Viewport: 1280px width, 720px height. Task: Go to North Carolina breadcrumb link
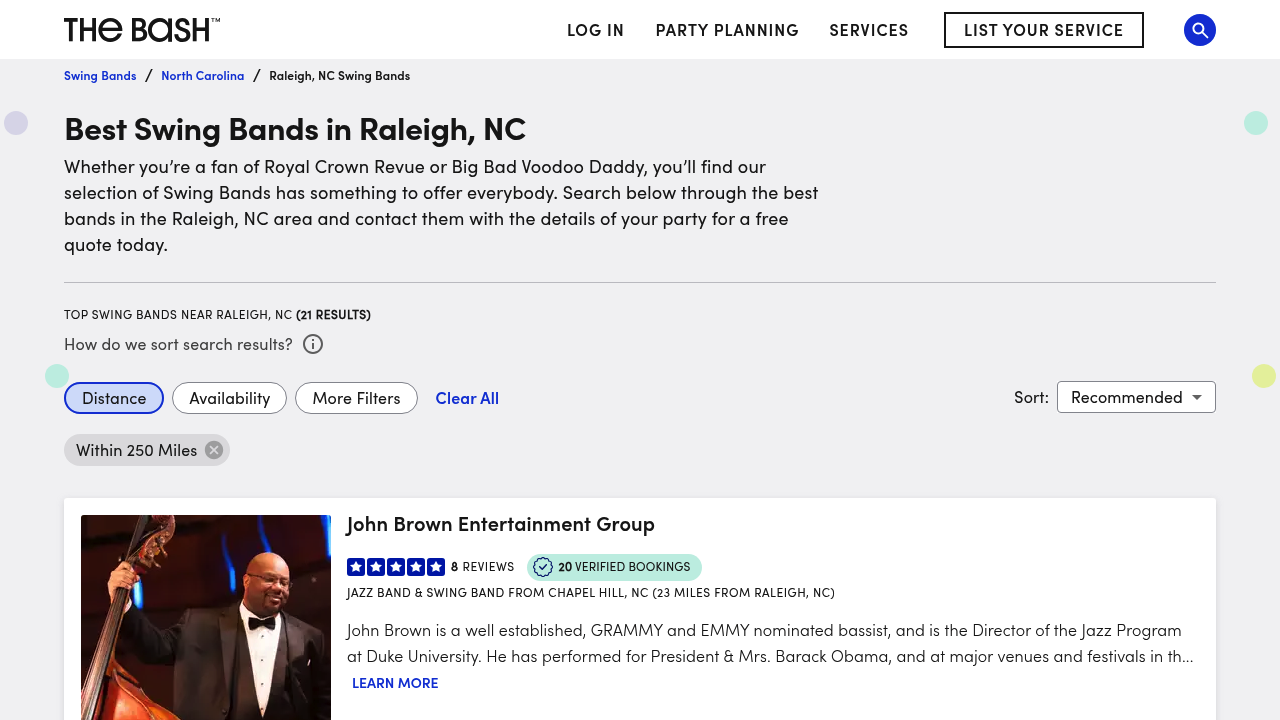(x=202, y=76)
